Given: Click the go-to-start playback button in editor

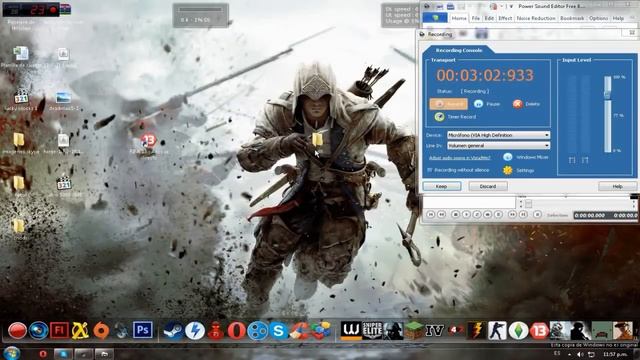Looking at the screenshot, I should pyautogui.click(x=430, y=214).
